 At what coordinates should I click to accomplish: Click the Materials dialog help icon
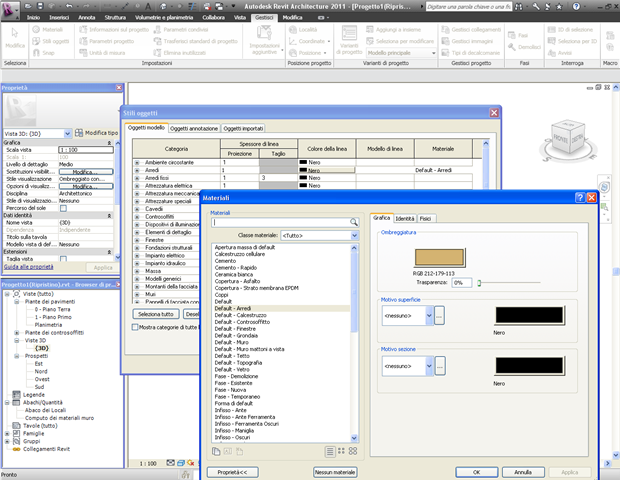(x=579, y=199)
